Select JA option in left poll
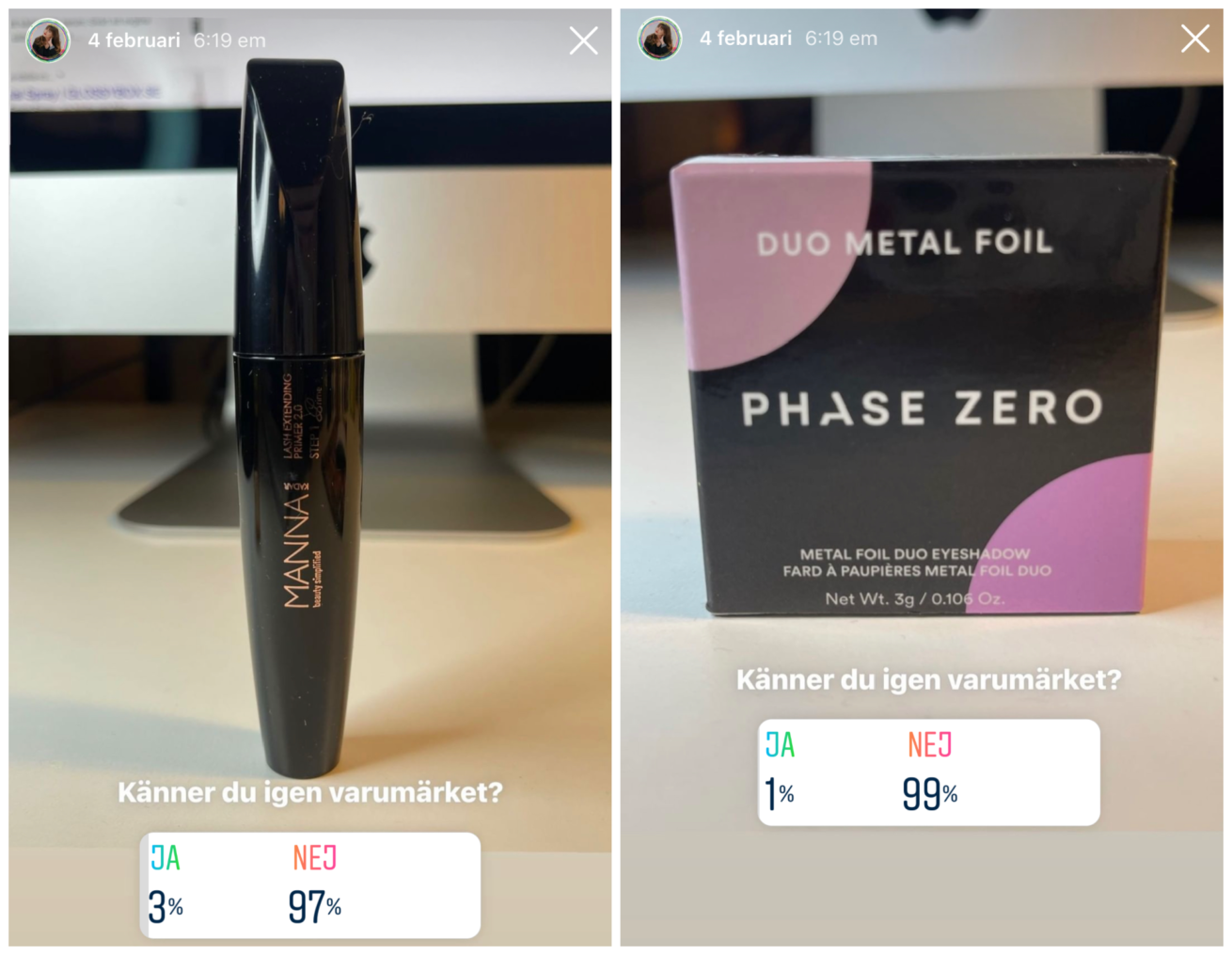The image size is (1232, 955). tap(166, 857)
